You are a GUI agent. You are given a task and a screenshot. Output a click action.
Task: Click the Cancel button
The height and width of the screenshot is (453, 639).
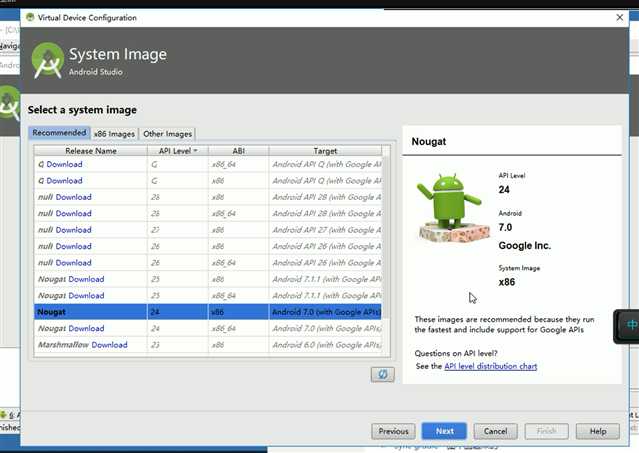(x=496, y=431)
